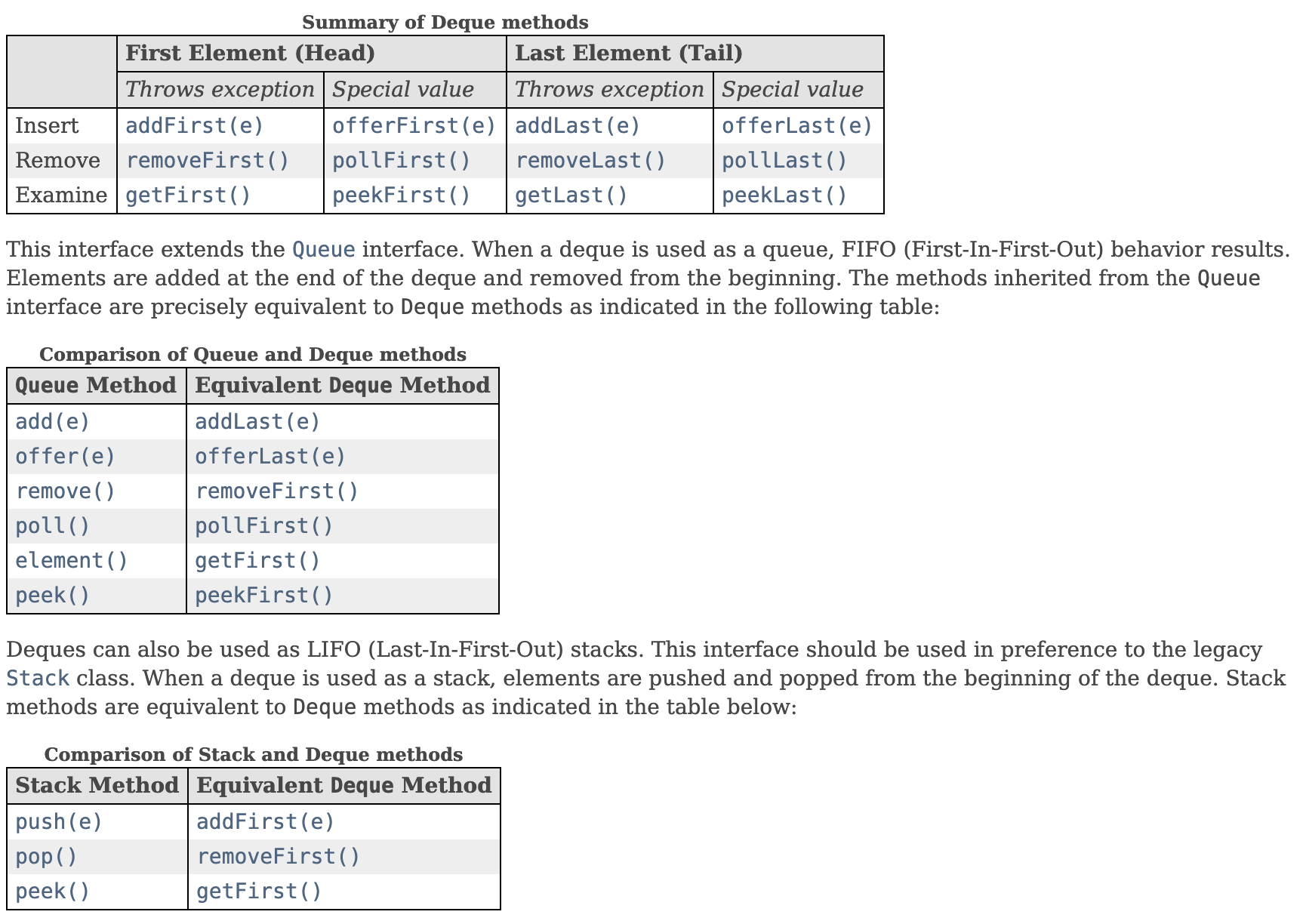Go to the pollLast() method
The width and height of the screenshot is (1306, 924).
[784, 161]
